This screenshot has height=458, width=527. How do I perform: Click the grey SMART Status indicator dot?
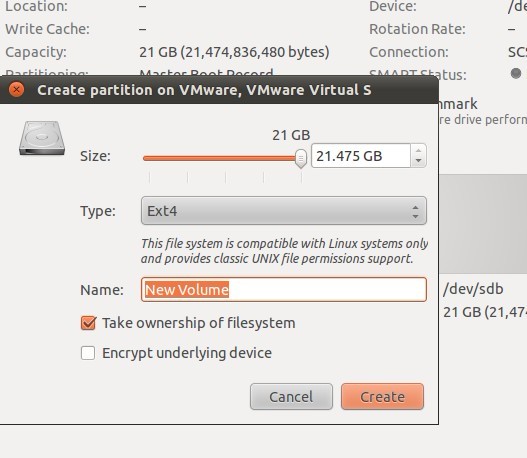click(516, 73)
